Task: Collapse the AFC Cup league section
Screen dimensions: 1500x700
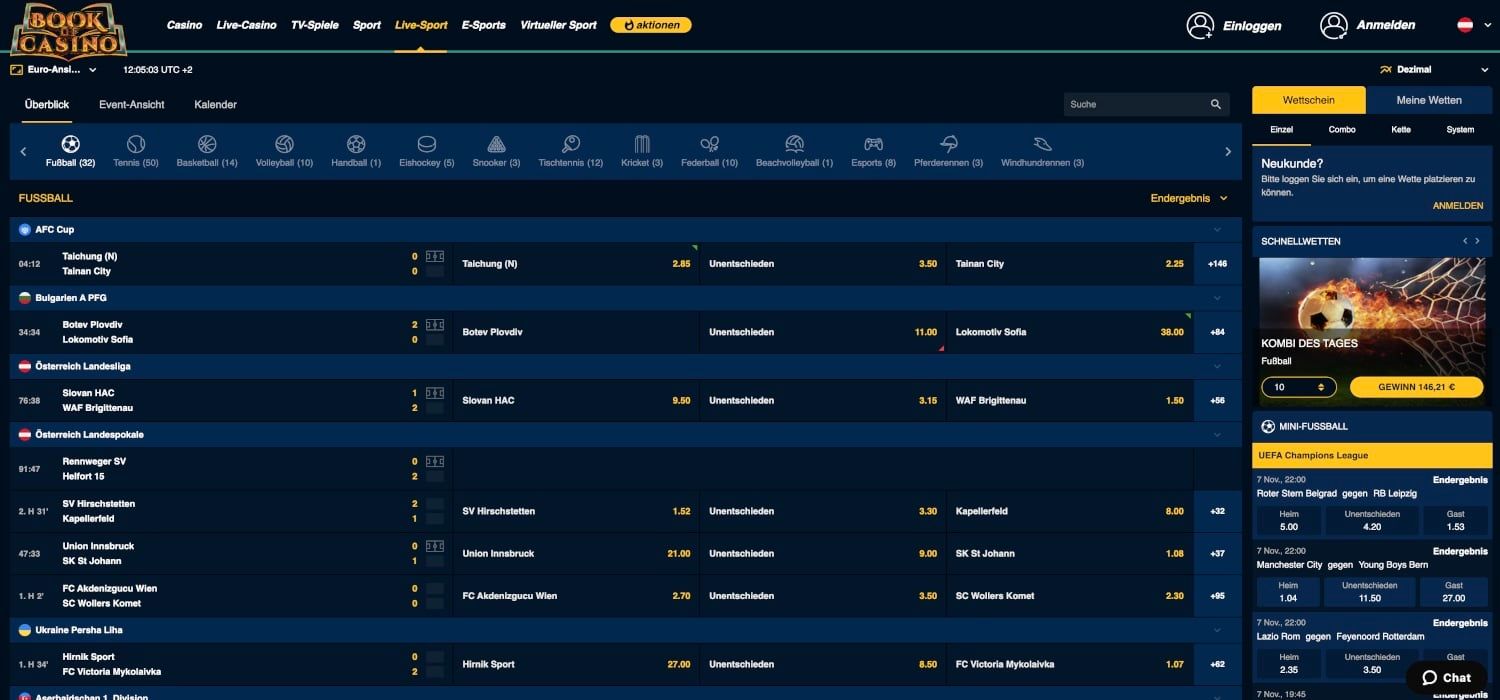Action: [1217, 229]
